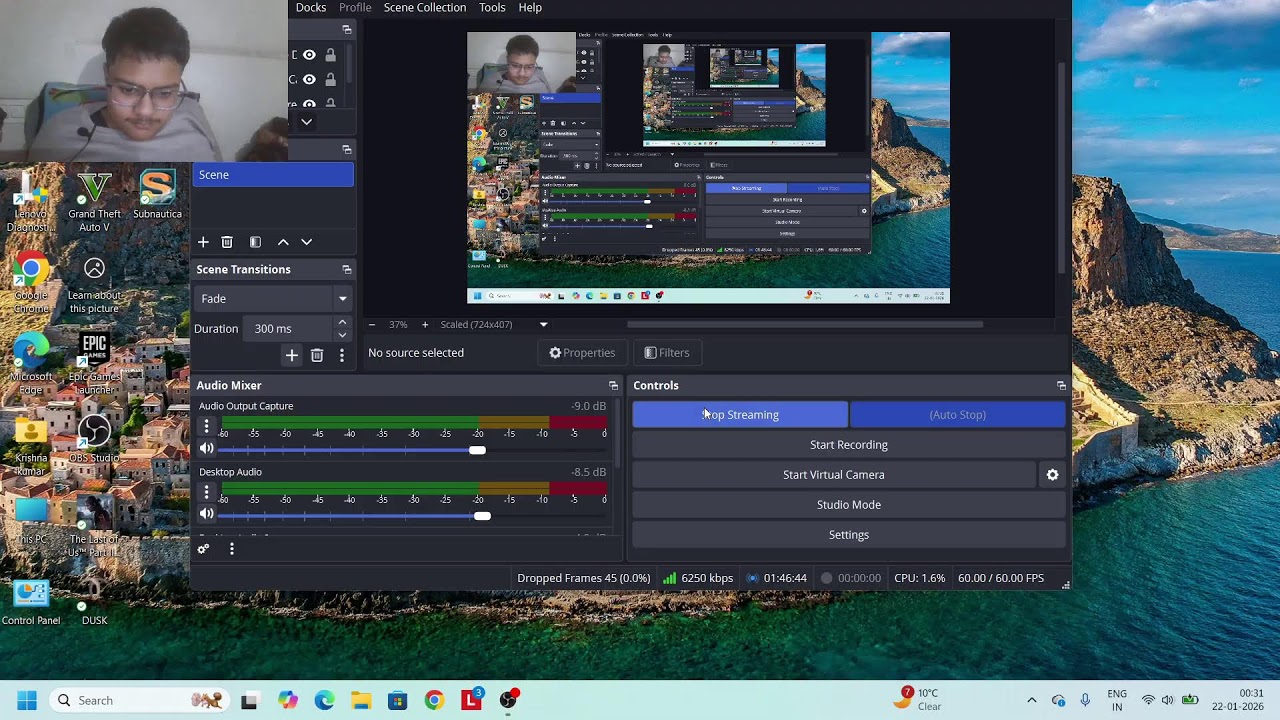Move scene up with arrow icon

(x=283, y=242)
